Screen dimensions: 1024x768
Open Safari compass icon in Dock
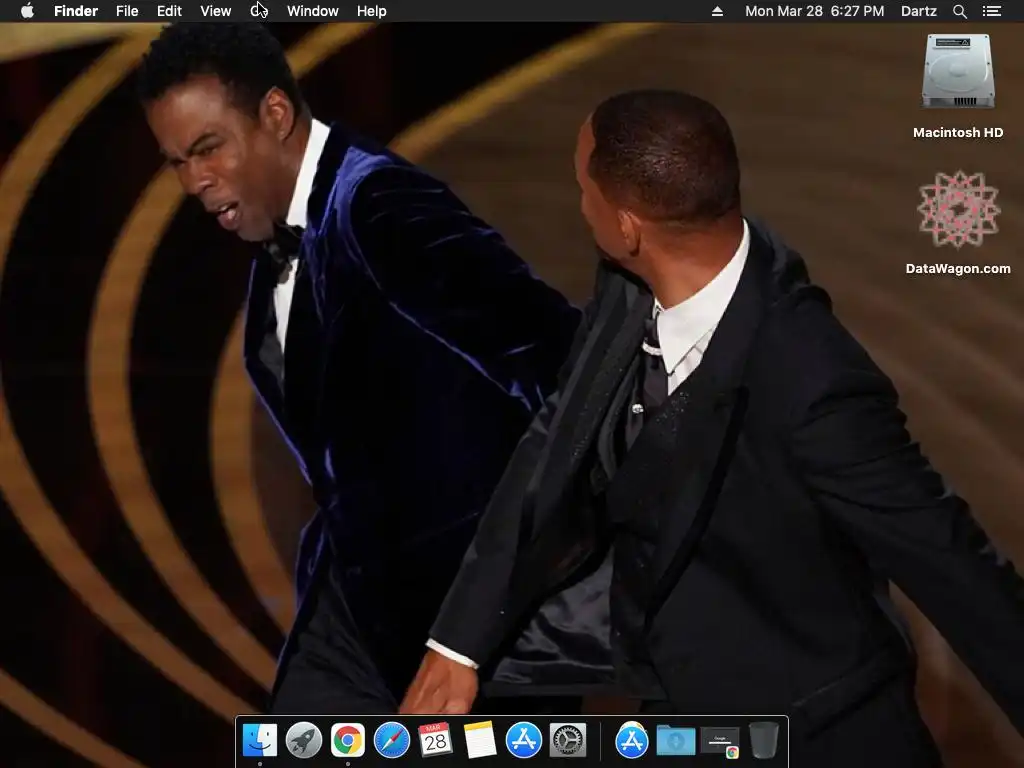[x=392, y=741]
